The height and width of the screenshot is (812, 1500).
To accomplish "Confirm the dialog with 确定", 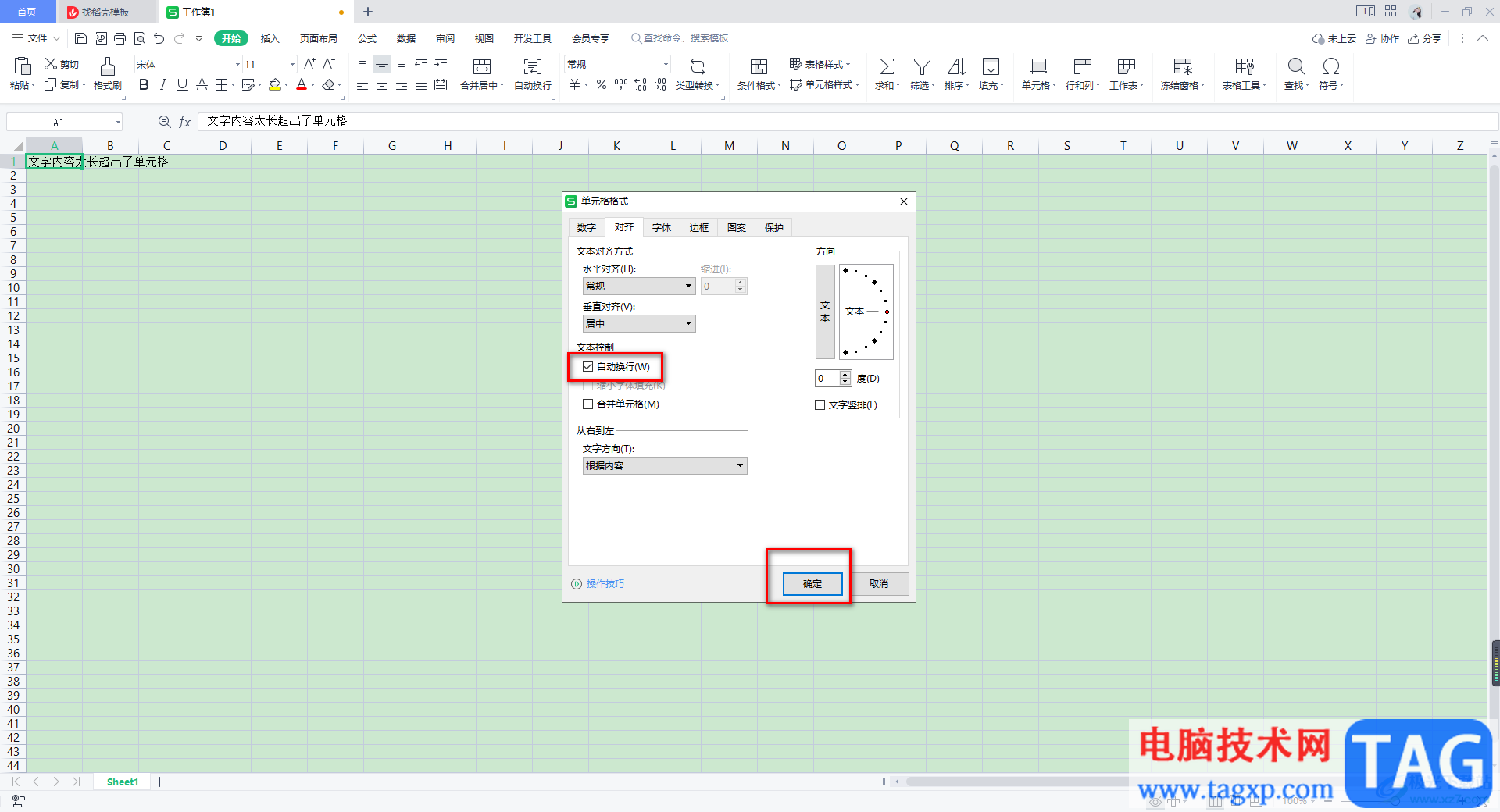I will [812, 584].
